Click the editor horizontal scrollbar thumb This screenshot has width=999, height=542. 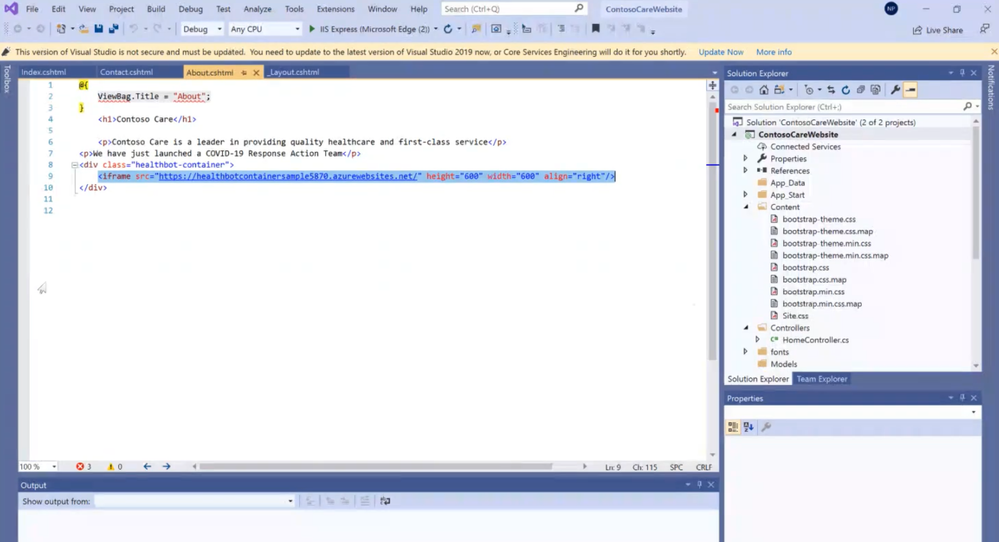tap(376, 467)
